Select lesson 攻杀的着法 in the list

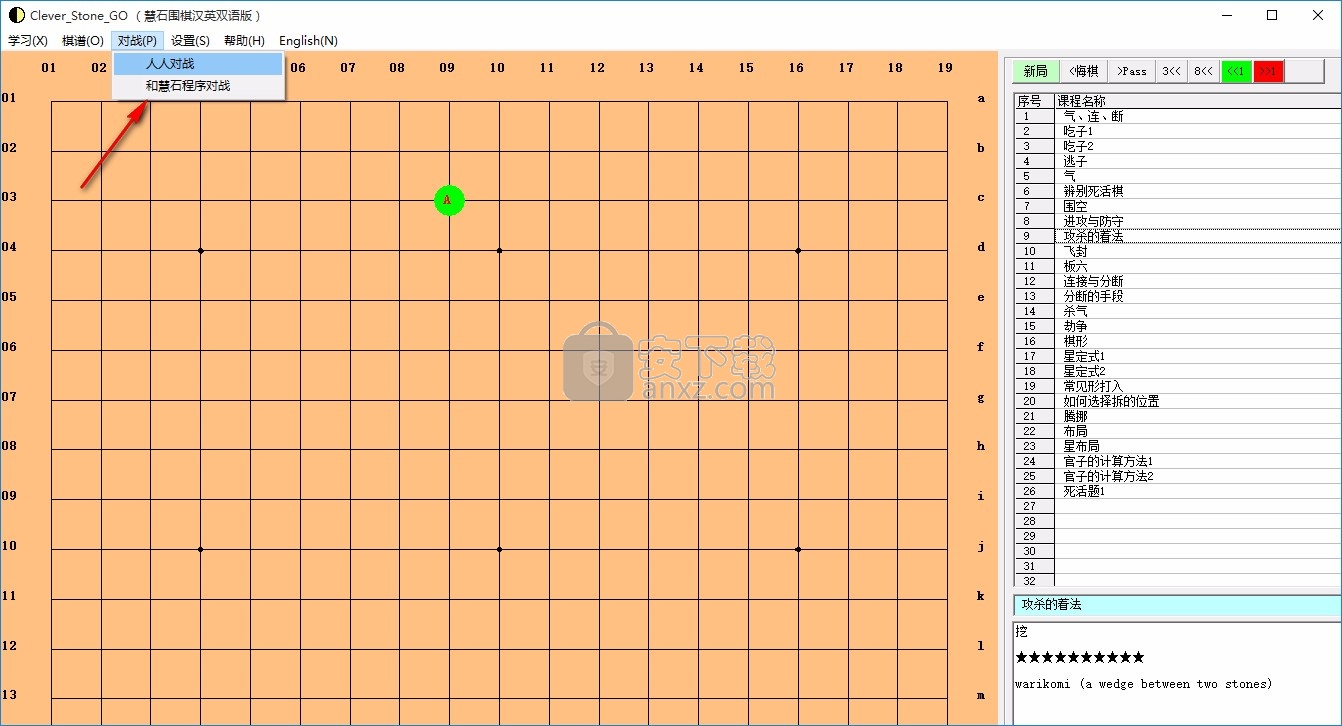coord(1197,236)
